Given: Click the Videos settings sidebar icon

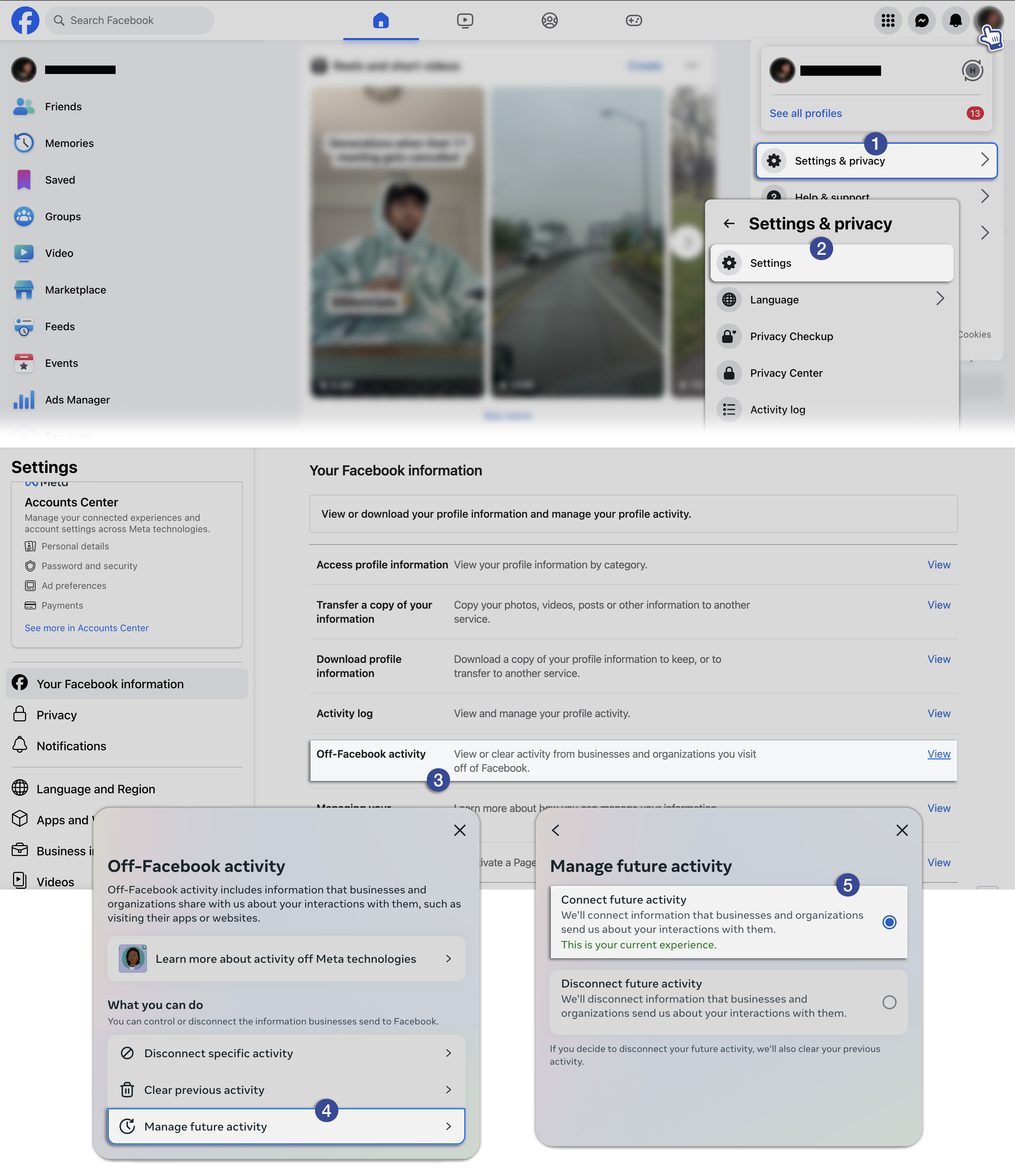Looking at the screenshot, I should tap(20, 881).
